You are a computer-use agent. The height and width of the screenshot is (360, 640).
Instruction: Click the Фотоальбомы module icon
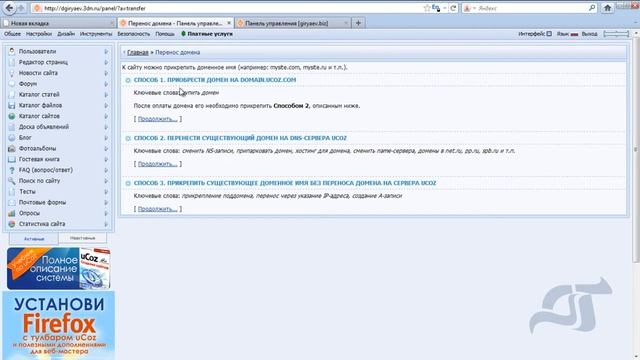coord(12,149)
